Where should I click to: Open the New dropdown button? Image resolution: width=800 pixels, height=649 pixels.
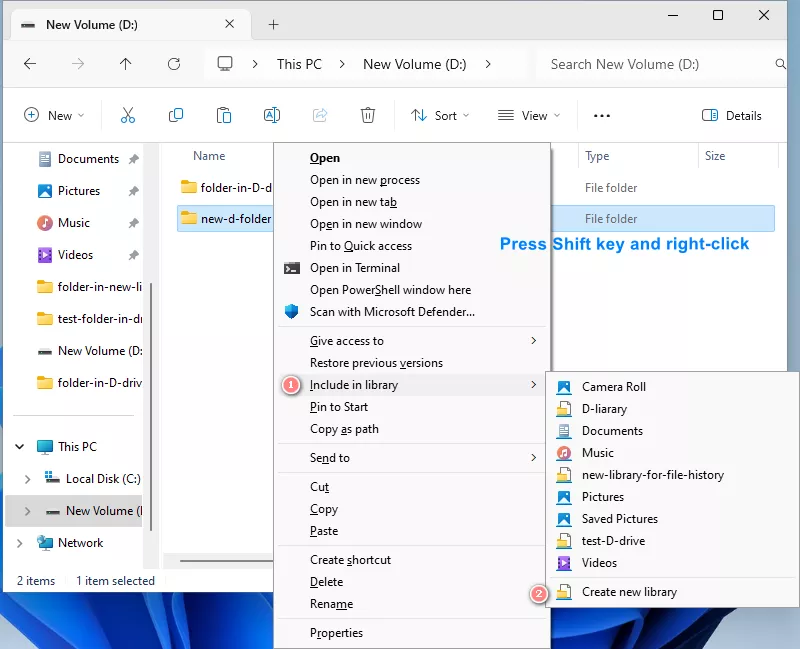click(54, 115)
